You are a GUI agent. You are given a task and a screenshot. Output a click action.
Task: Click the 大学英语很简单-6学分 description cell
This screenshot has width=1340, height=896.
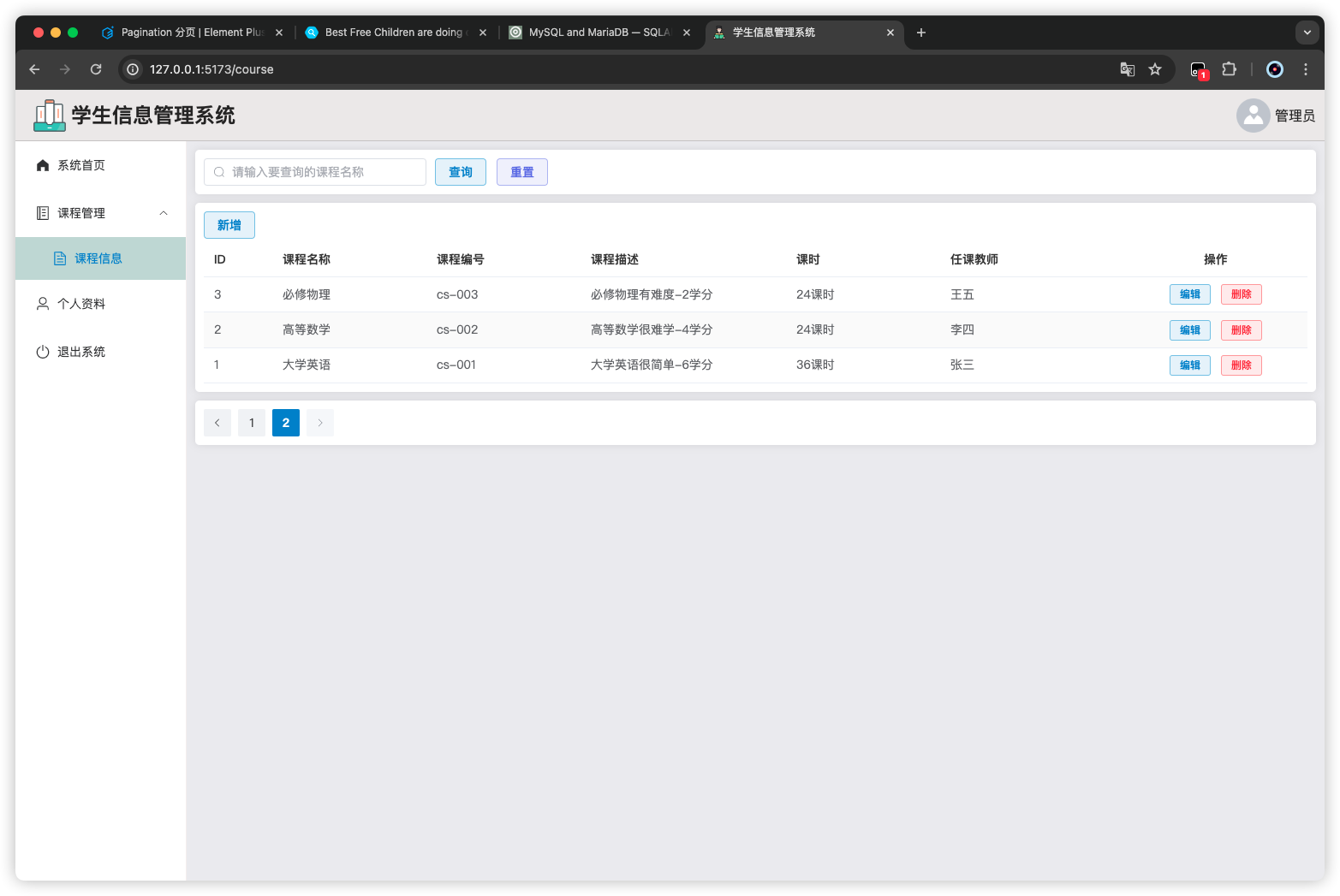pos(652,365)
